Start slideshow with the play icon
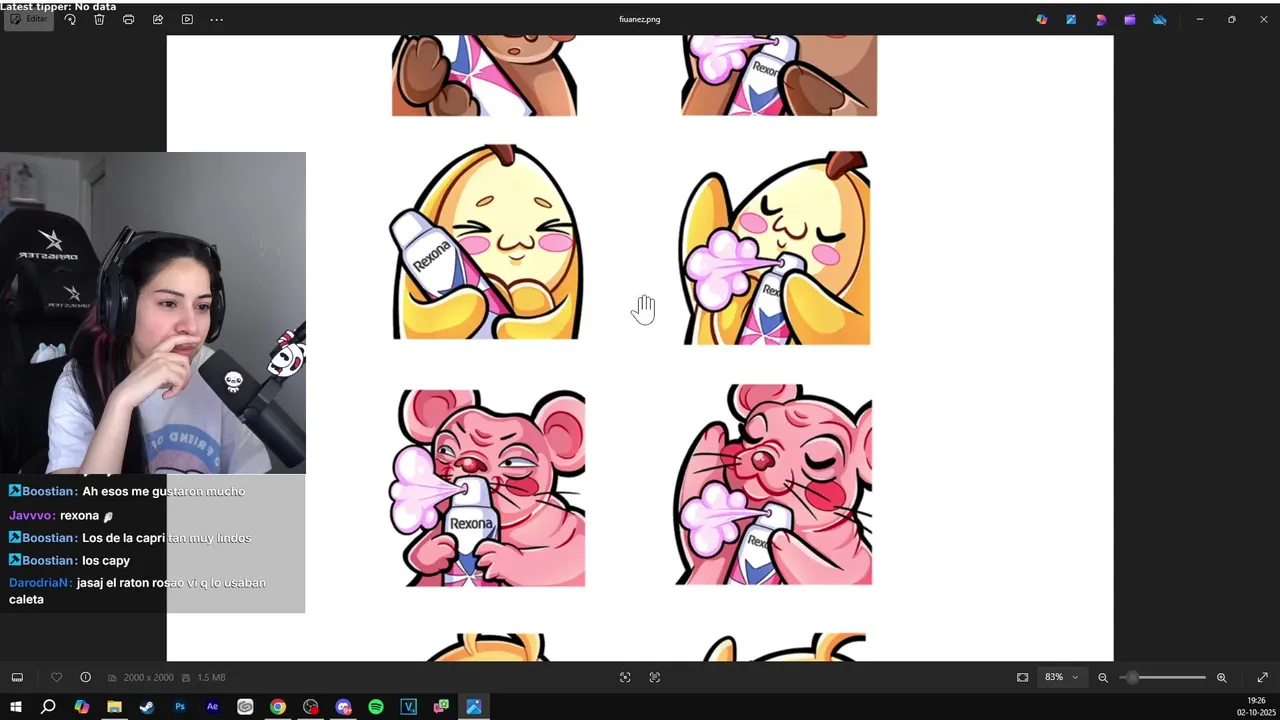1280x720 pixels. pos(187,19)
